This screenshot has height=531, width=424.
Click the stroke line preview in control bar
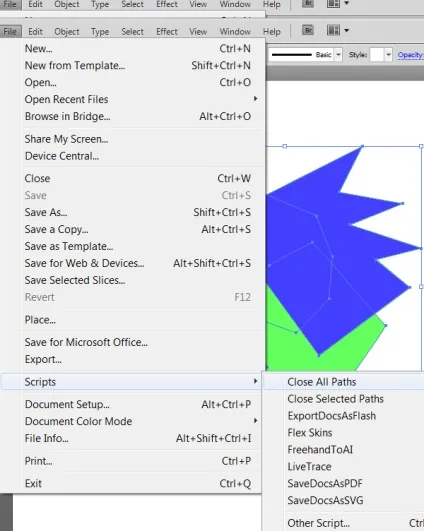292,55
